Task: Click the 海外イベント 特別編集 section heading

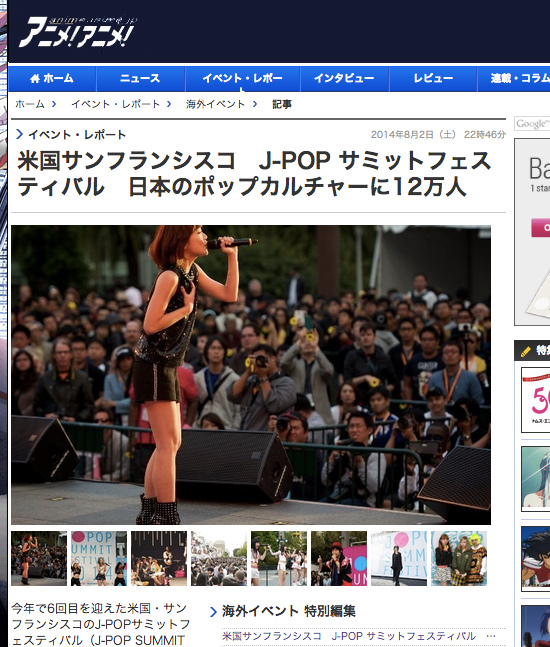Action: point(288,611)
